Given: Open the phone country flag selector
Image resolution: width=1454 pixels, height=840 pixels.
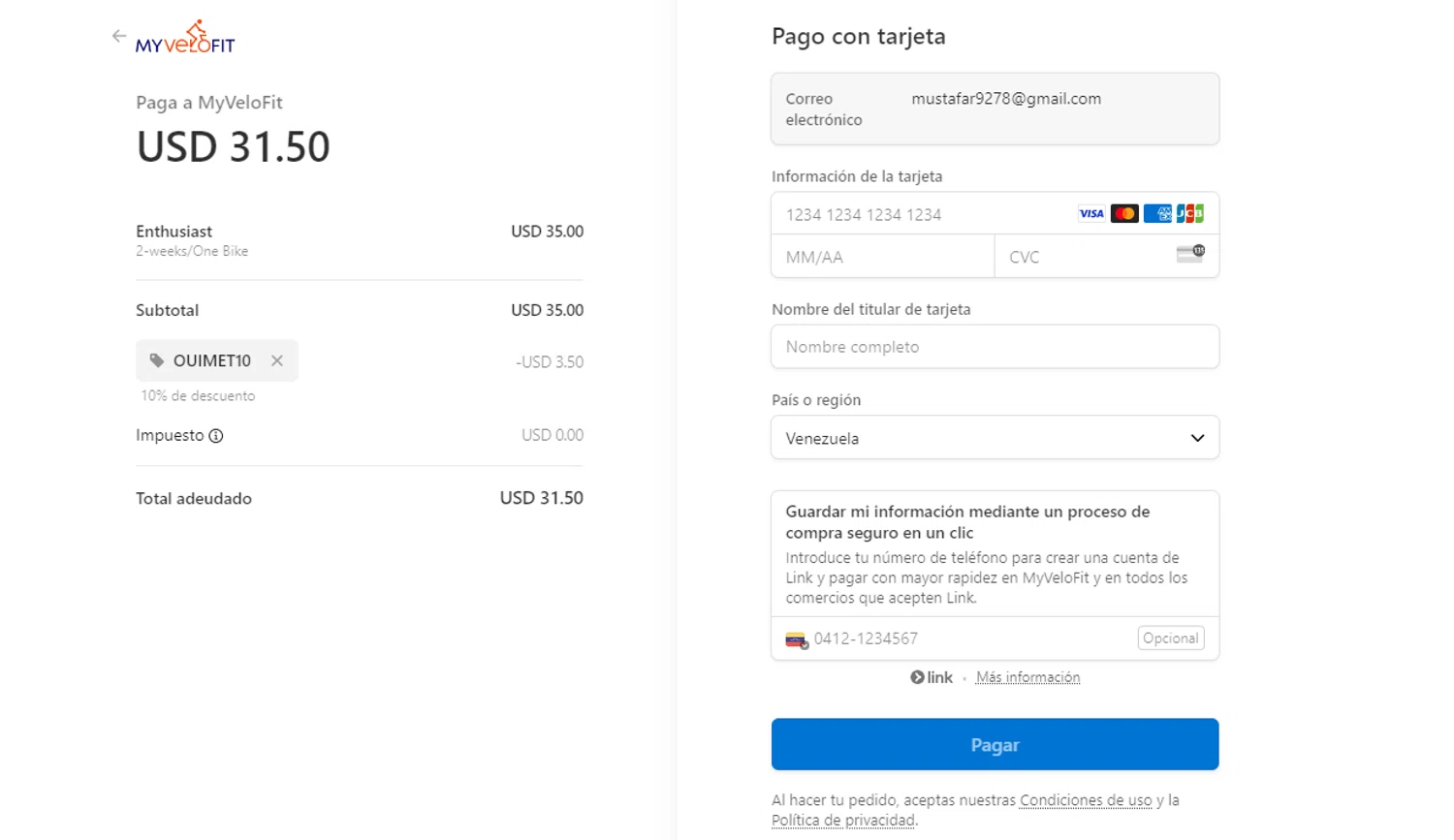Looking at the screenshot, I should [x=797, y=639].
